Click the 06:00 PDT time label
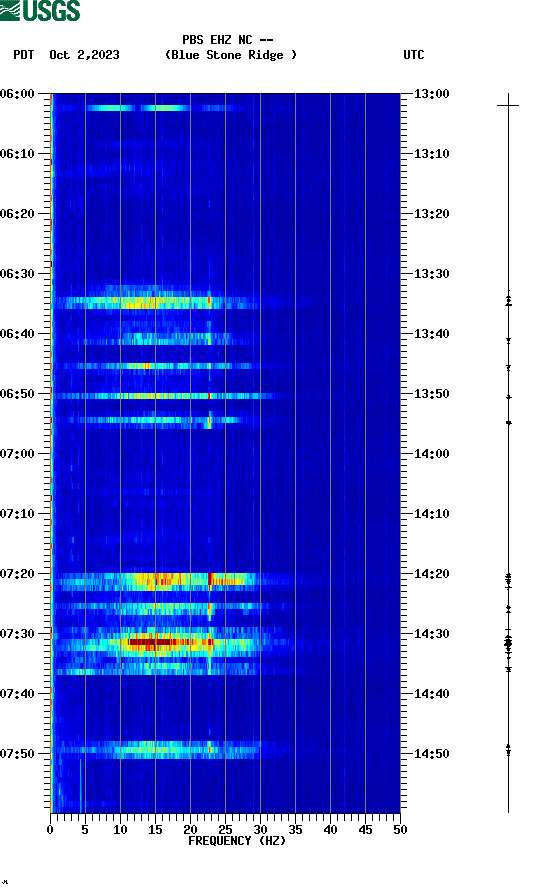The image size is (552, 893). coord(17,93)
